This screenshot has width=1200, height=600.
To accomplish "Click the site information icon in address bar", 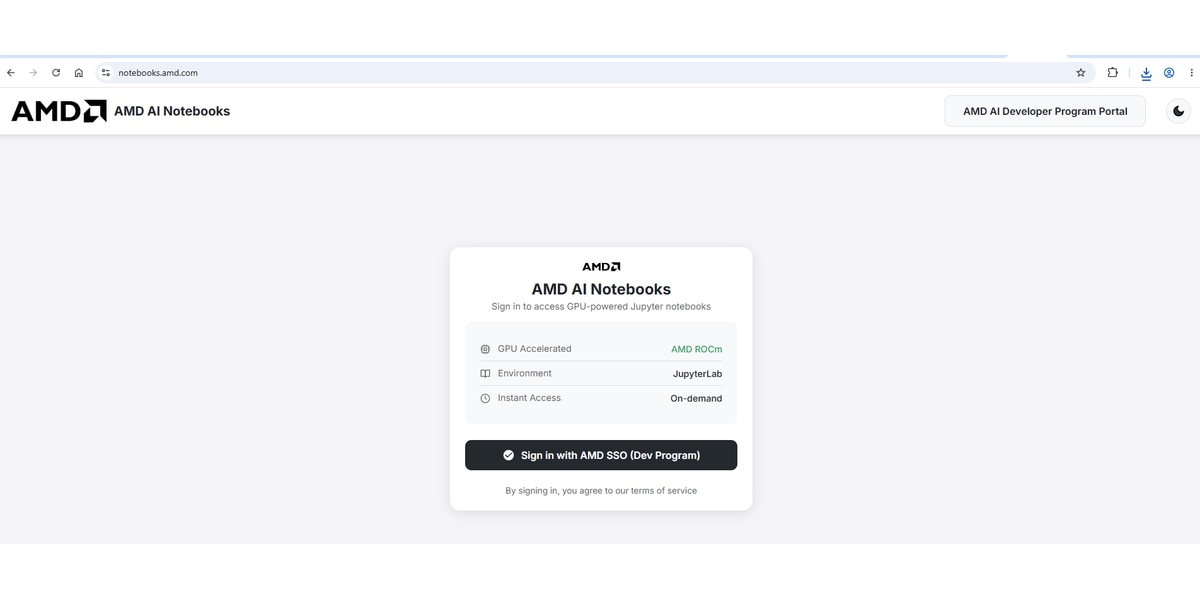I will point(105,73).
